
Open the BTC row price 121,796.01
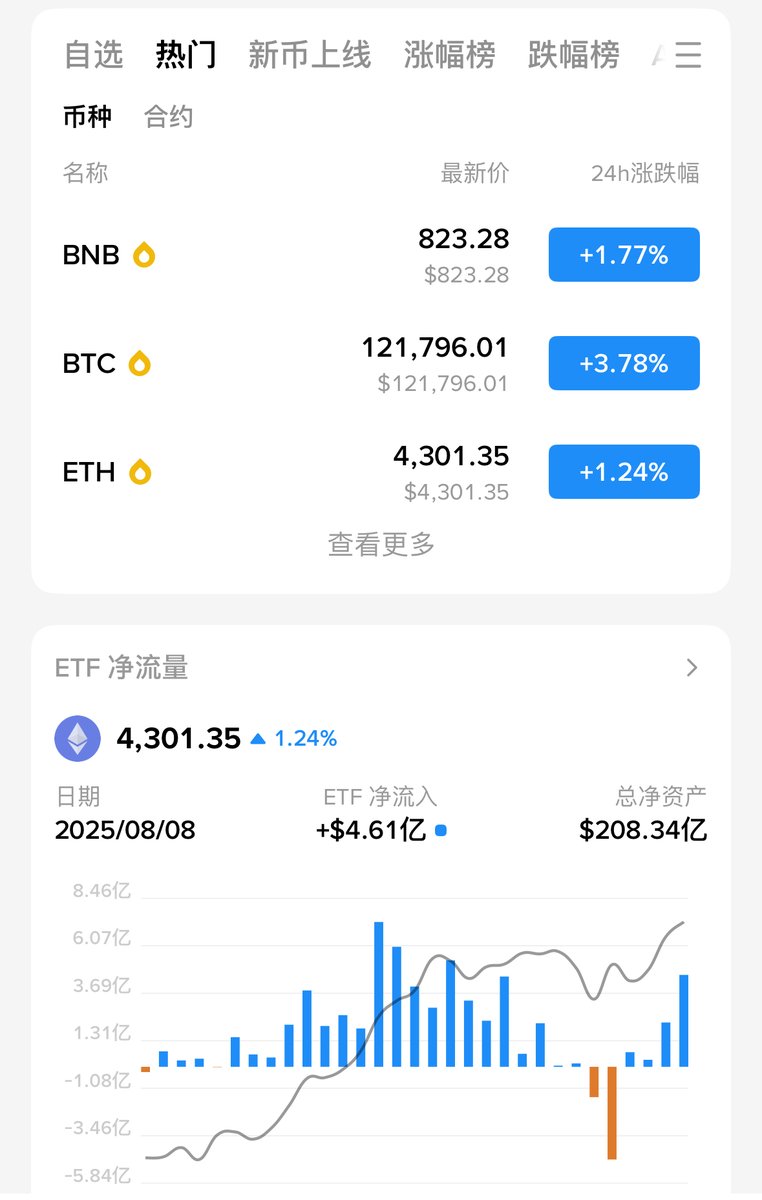point(435,348)
